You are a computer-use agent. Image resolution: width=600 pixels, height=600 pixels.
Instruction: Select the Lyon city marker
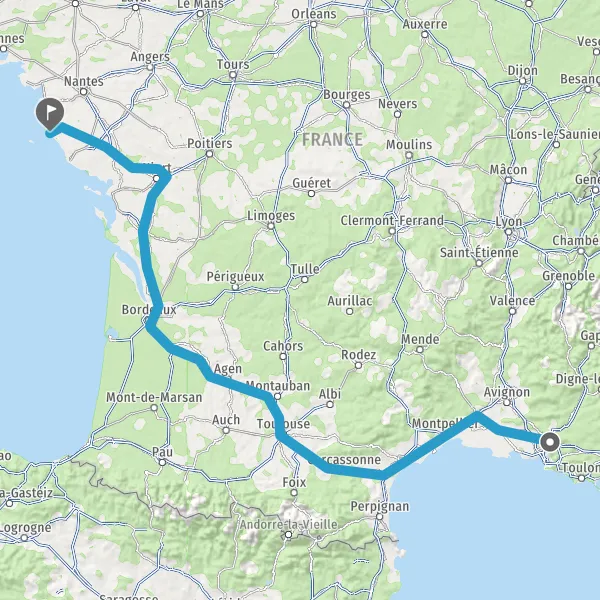pyautogui.click(x=509, y=232)
